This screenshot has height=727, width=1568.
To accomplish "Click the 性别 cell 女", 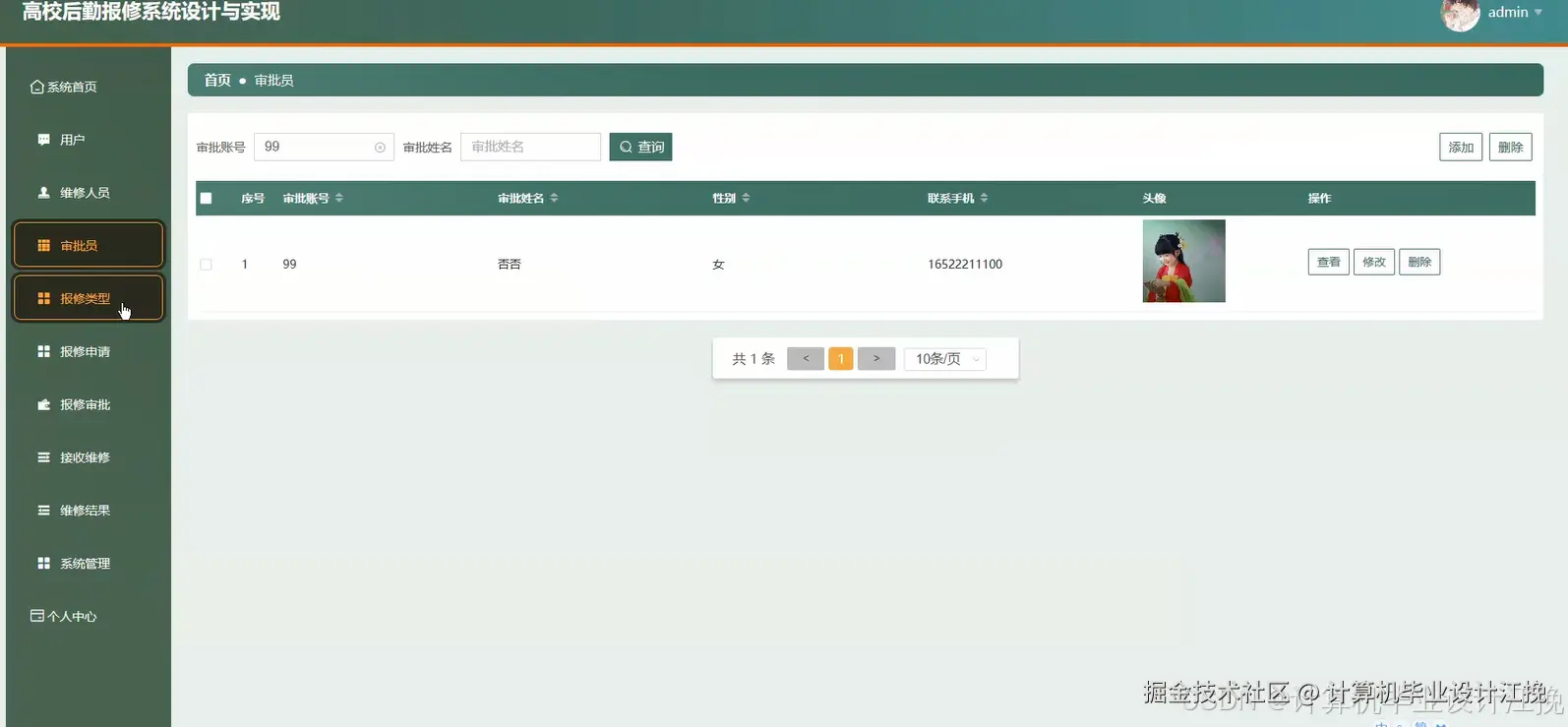I will click(x=718, y=264).
